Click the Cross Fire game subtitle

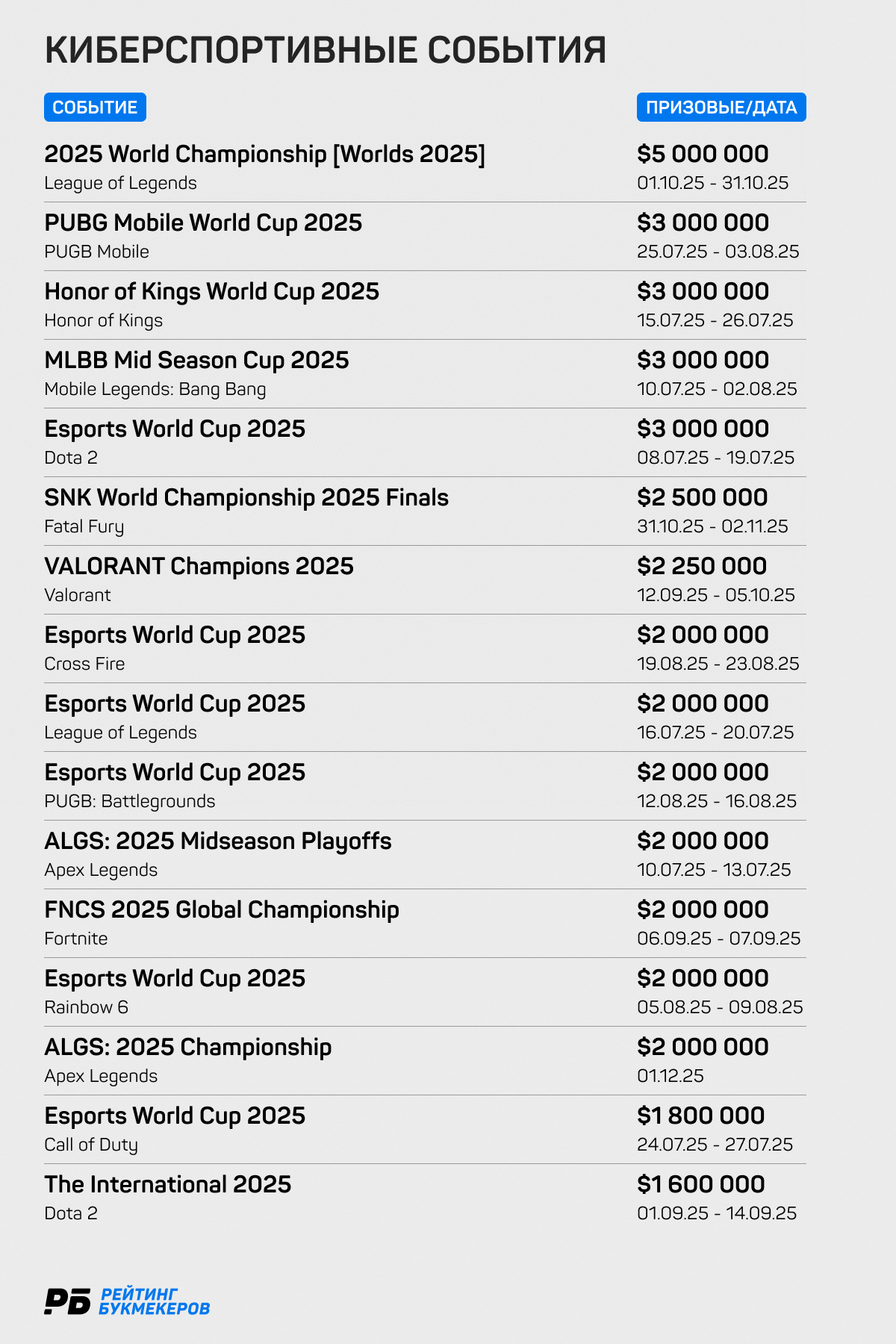(x=84, y=664)
